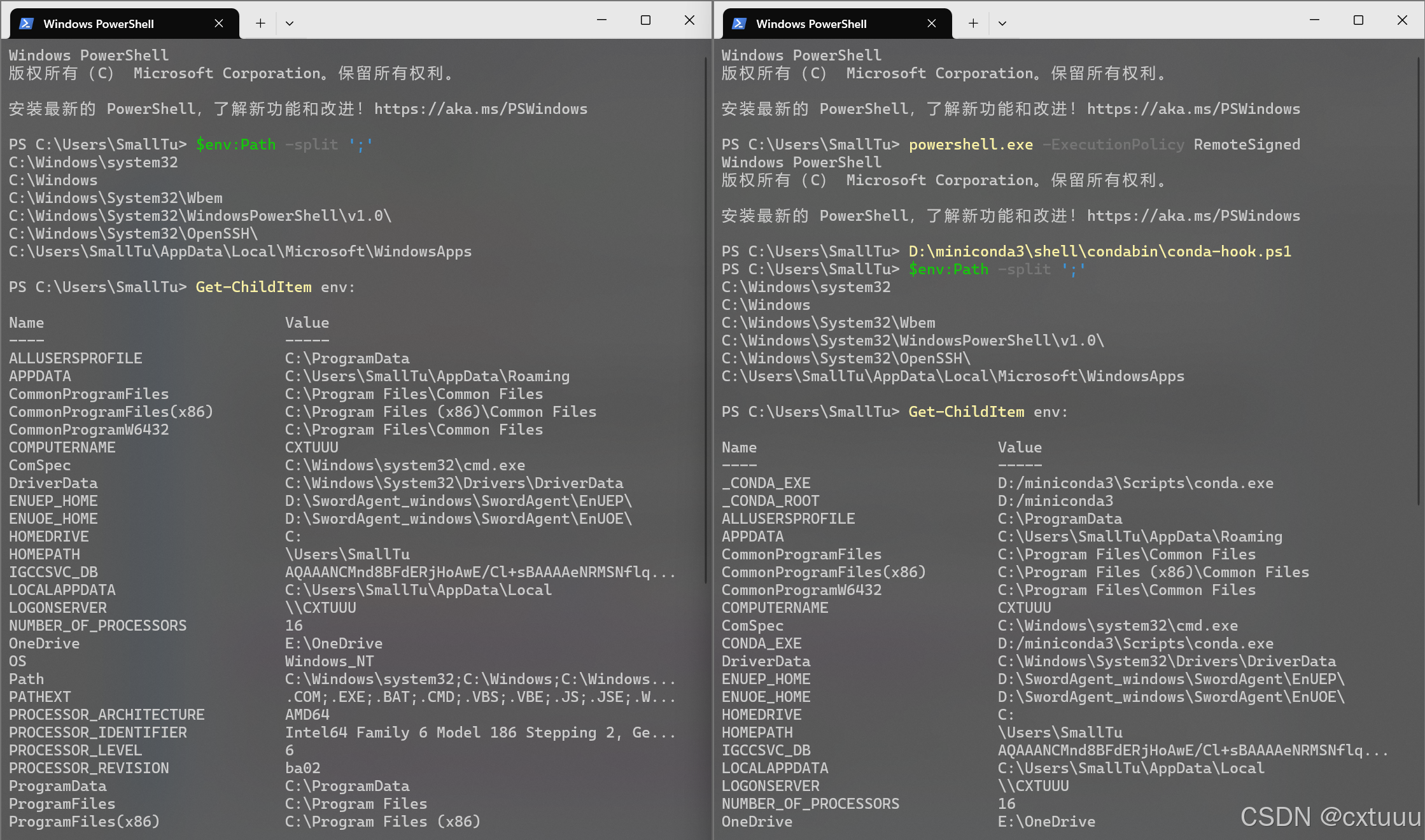Click C:\Windows\System32\Wbem in right window
1425x840 pixels.
pyautogui.click(x=829, y=323)
